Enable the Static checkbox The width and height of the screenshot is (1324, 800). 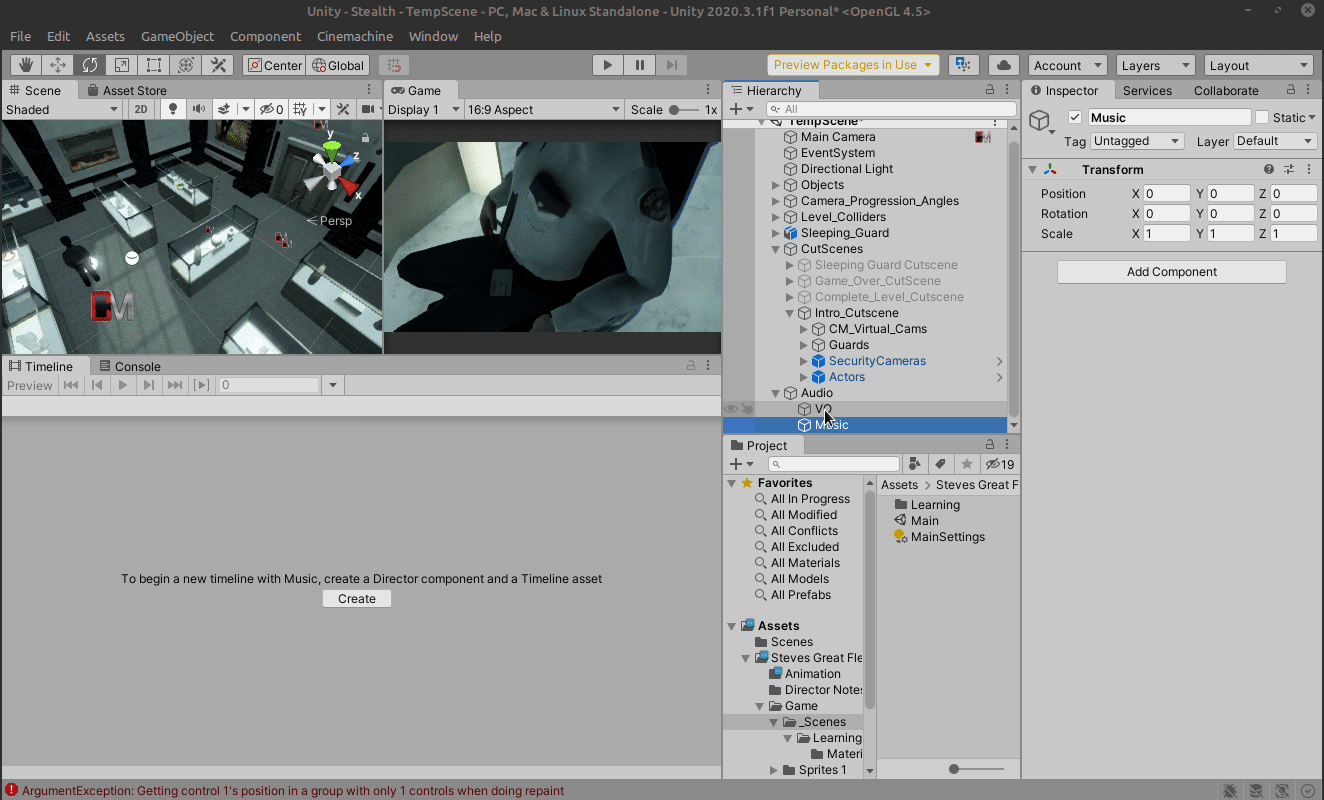pos(1262,117)
